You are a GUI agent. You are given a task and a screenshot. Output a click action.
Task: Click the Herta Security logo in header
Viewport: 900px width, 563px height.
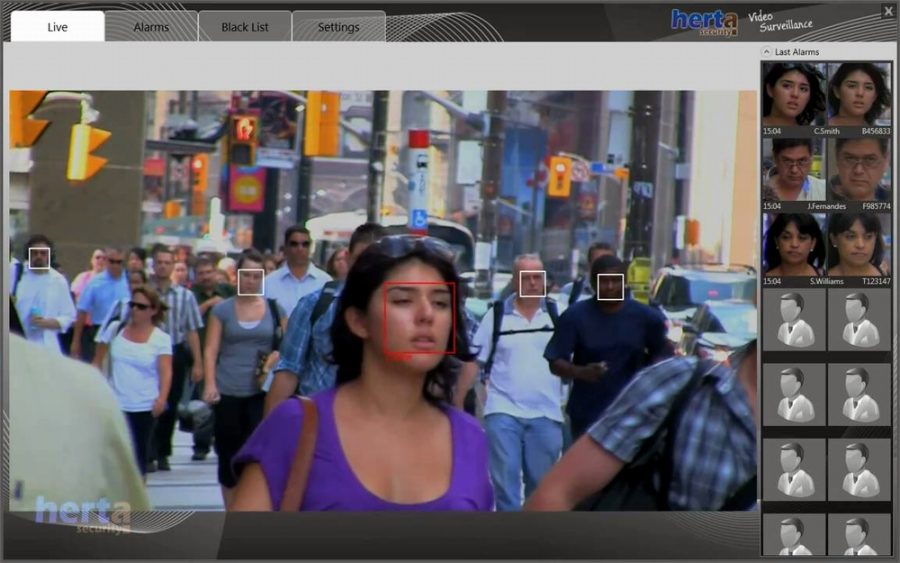point(704,21)
